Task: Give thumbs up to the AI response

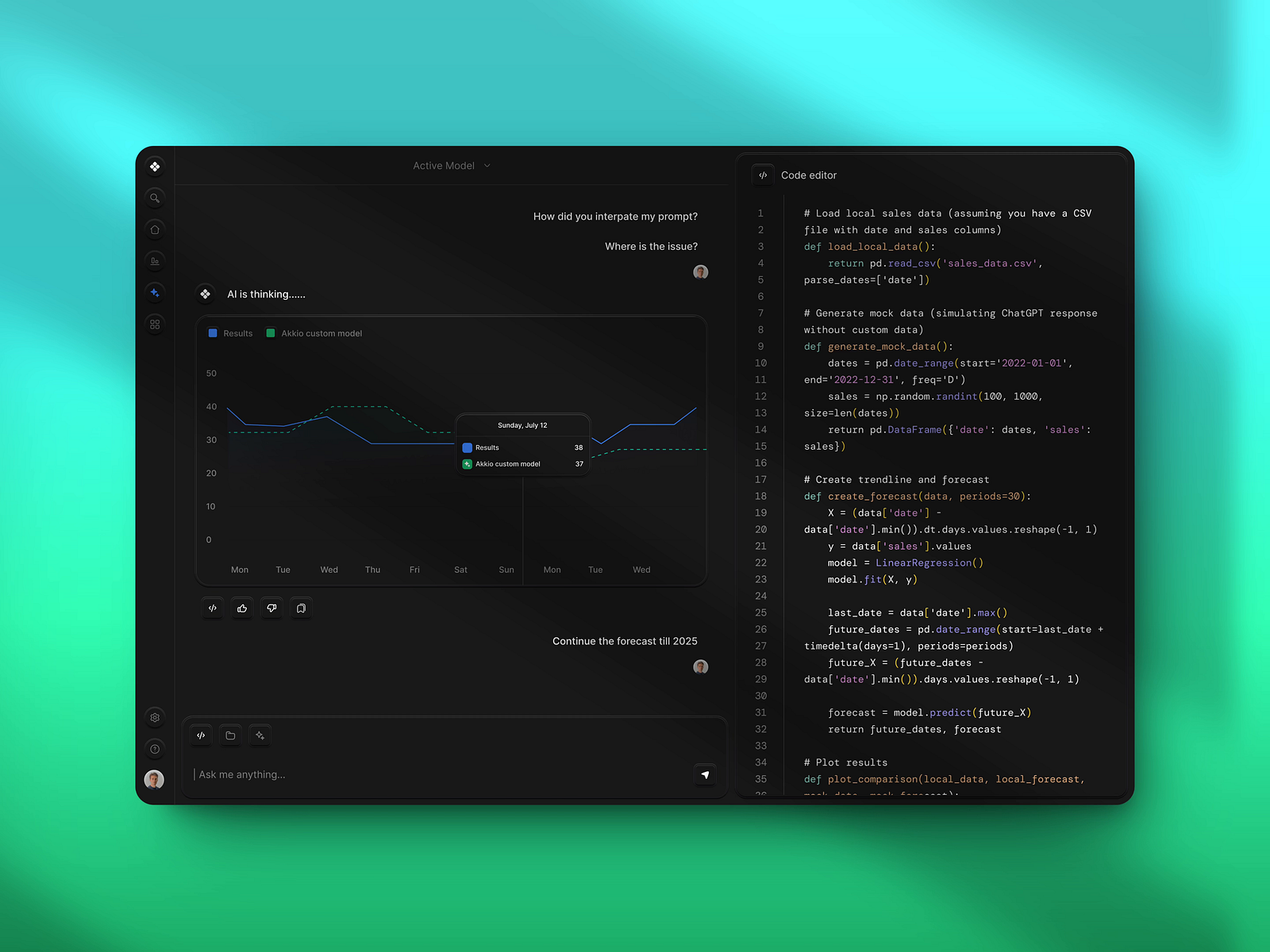Action: 242,608
